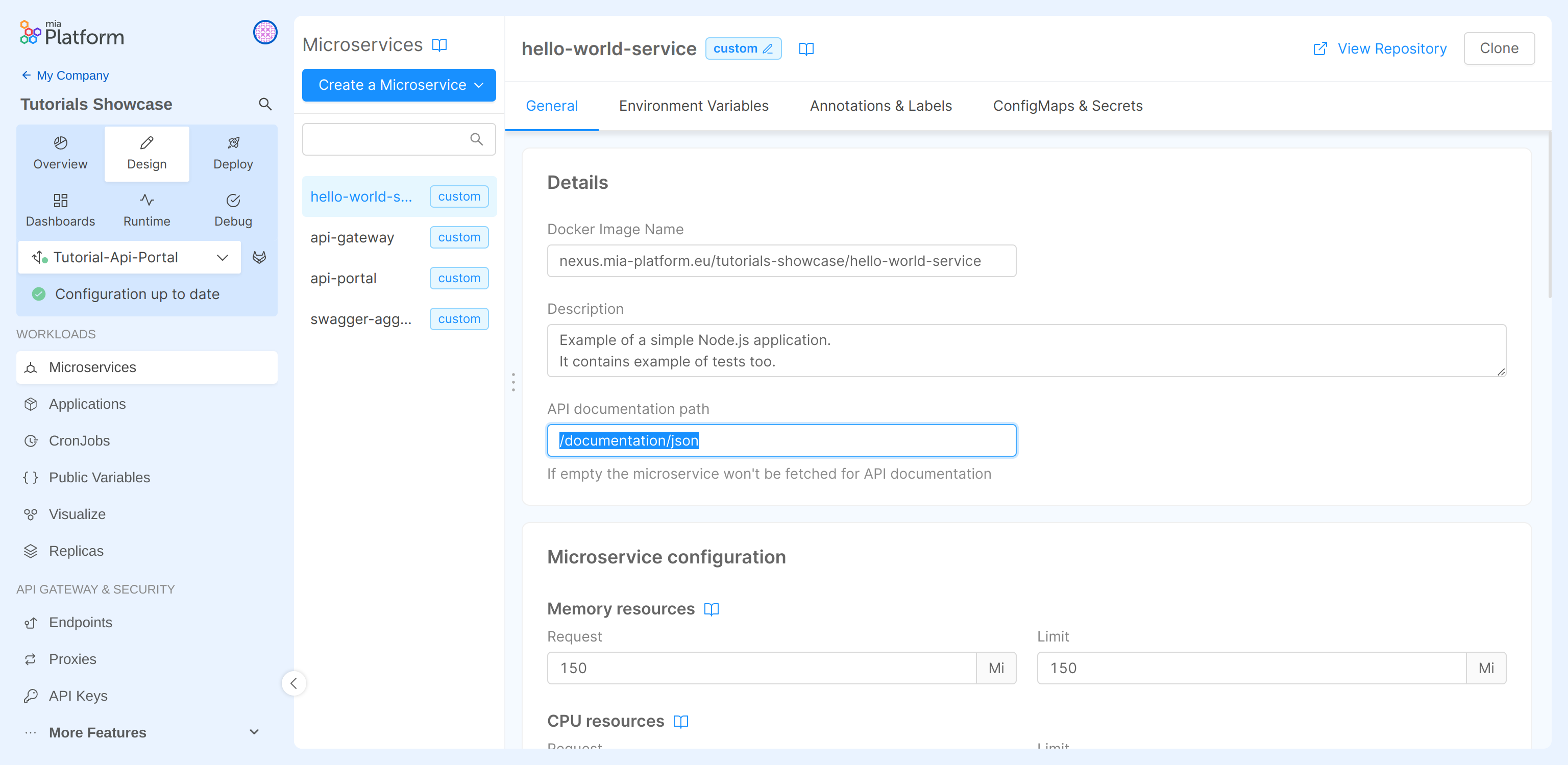Edit the custom type badge pencil
This screenshot has width=1568, height=765.
click(768, 48)
